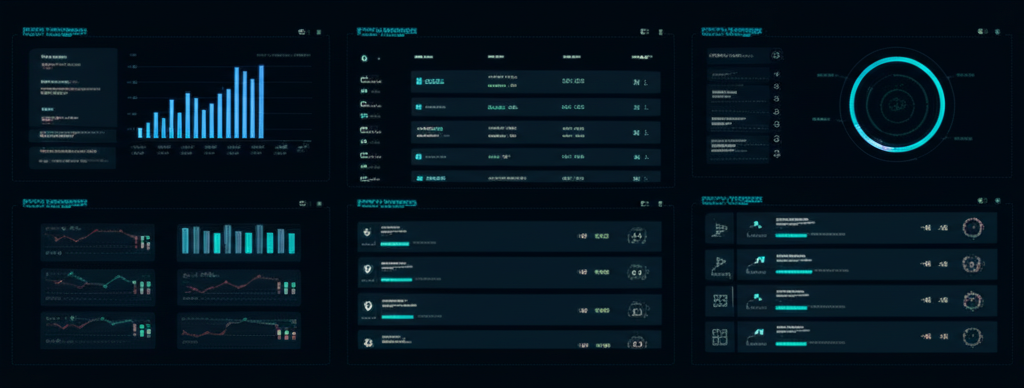
Task: Select the teal square icon in the second table row
Action: (x=419, y=106)
